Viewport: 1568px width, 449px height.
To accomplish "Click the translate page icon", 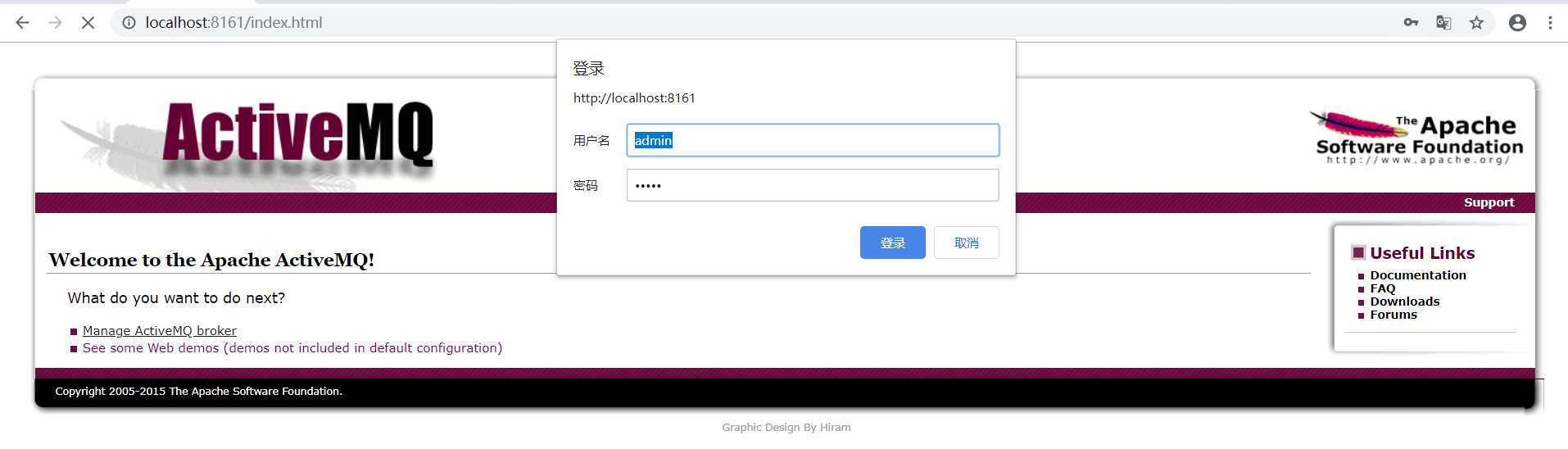I will coord(1443,23).
